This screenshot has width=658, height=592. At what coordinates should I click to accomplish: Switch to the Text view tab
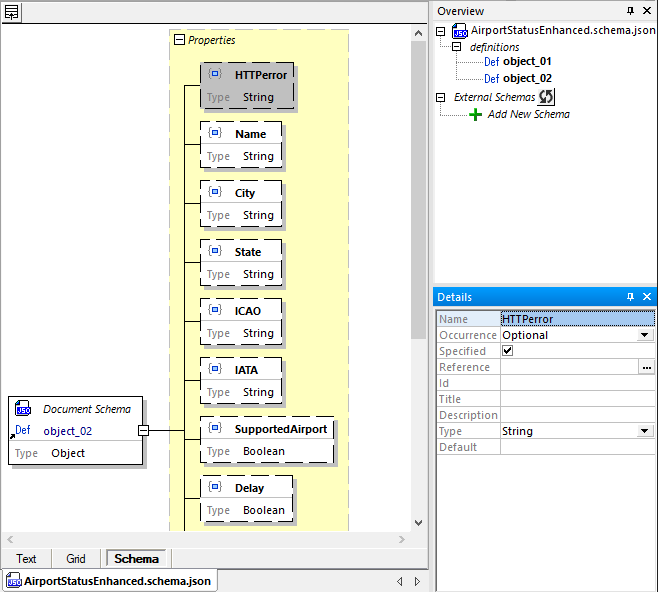26,559
